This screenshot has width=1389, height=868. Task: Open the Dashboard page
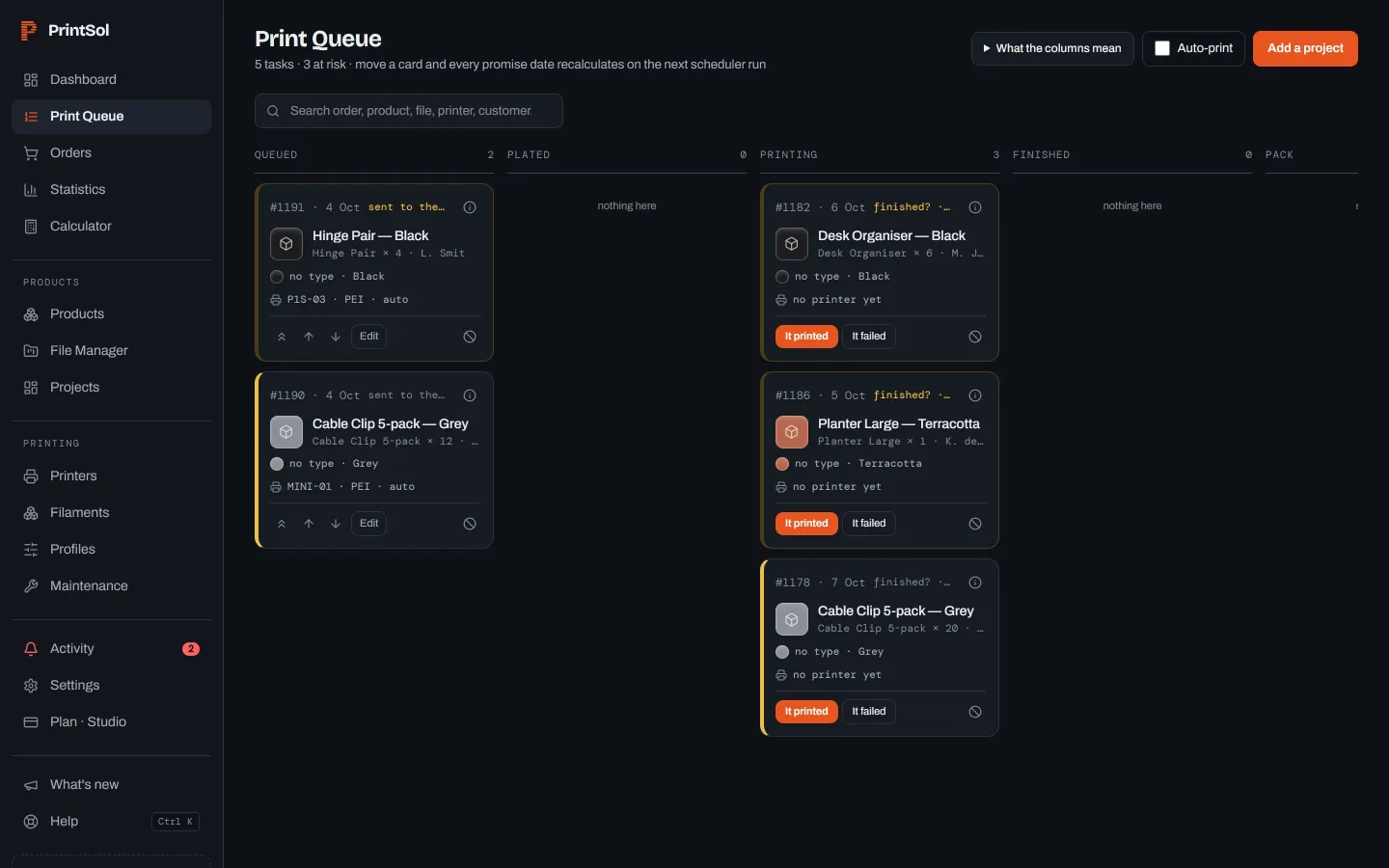[111, 80]
